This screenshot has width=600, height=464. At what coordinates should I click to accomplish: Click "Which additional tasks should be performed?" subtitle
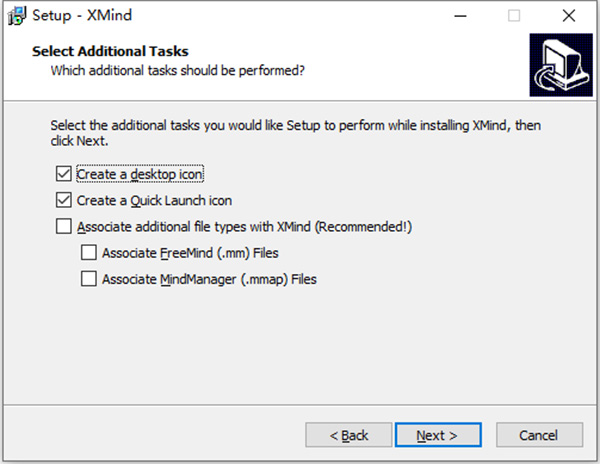(177, 71)
